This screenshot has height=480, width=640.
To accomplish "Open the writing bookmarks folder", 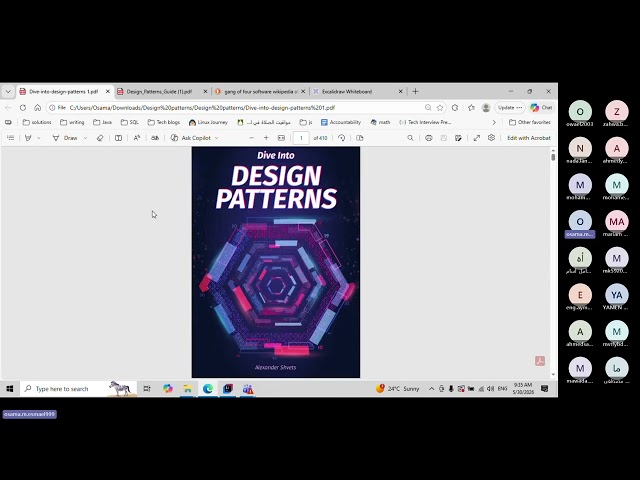I will click(x=72, y=122).
